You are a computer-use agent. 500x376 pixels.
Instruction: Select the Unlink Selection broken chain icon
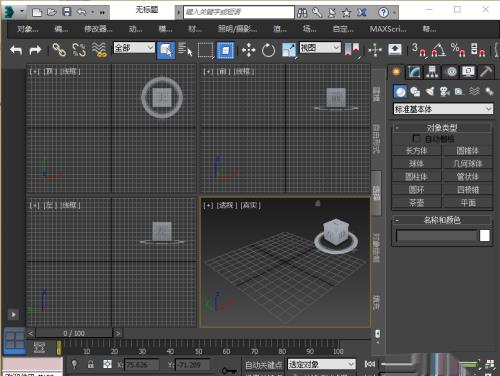click(79, 50)
